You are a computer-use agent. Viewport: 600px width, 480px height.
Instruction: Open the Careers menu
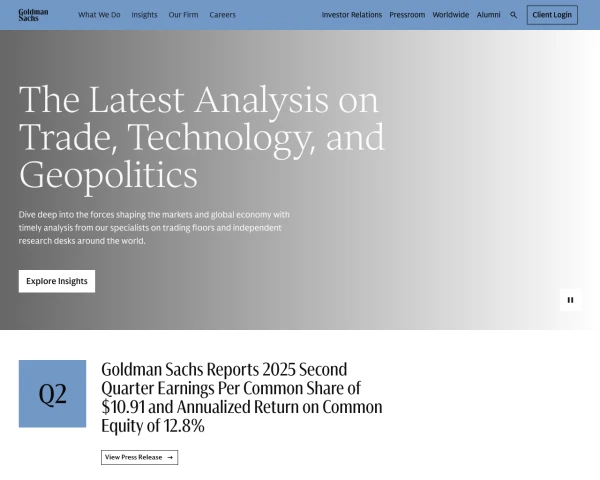coord(222,15)
